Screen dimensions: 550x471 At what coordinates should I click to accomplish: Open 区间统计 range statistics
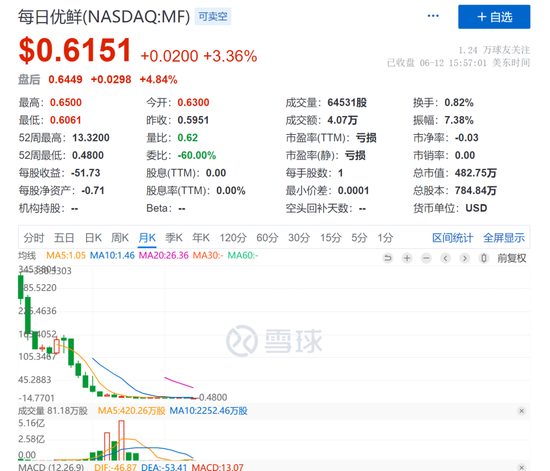(x=452, y=238)
